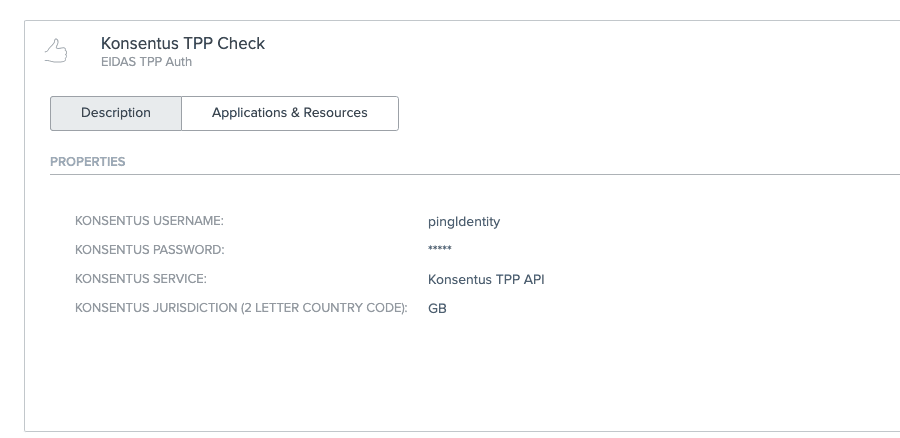Click the thumbs-up rule icon

pyautogui.click(x=56, y=51)
